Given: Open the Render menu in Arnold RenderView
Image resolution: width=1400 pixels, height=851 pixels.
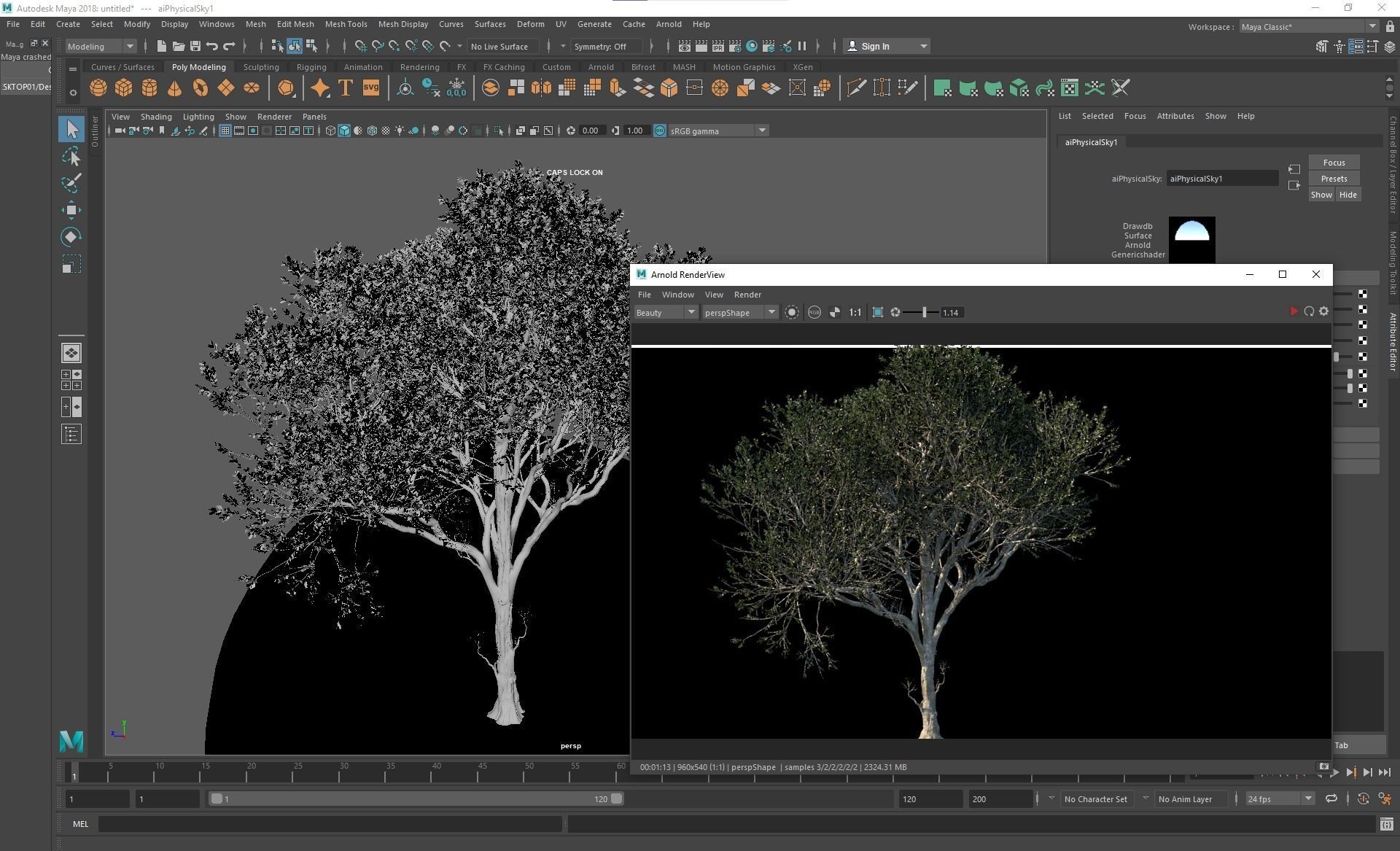Looking at the screenshot, I should (747, 295).
